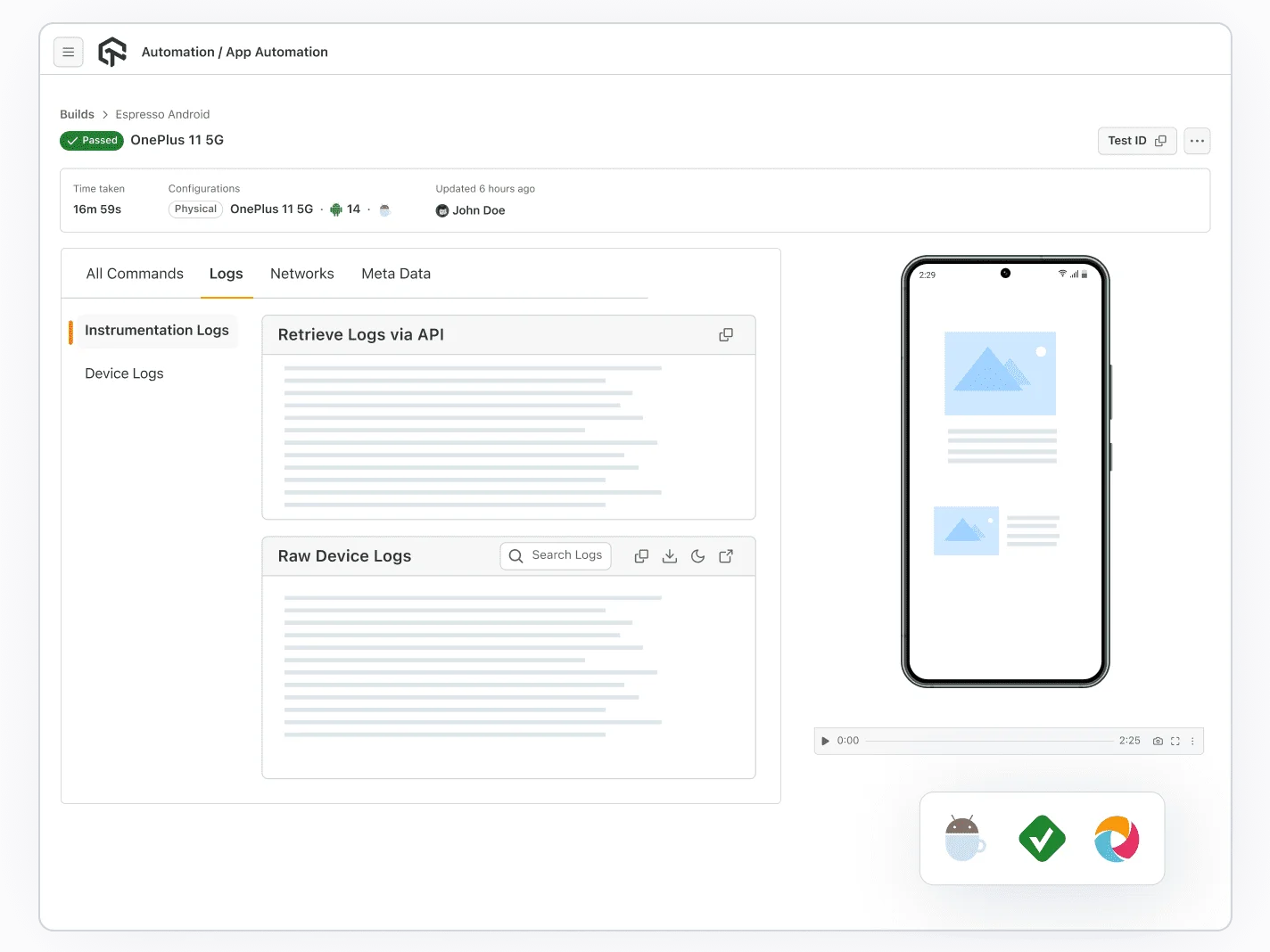The width and height of the screenshot is (1270, 952).
Task: Open Raw Device Logs in new window
Action: point(726,556)
